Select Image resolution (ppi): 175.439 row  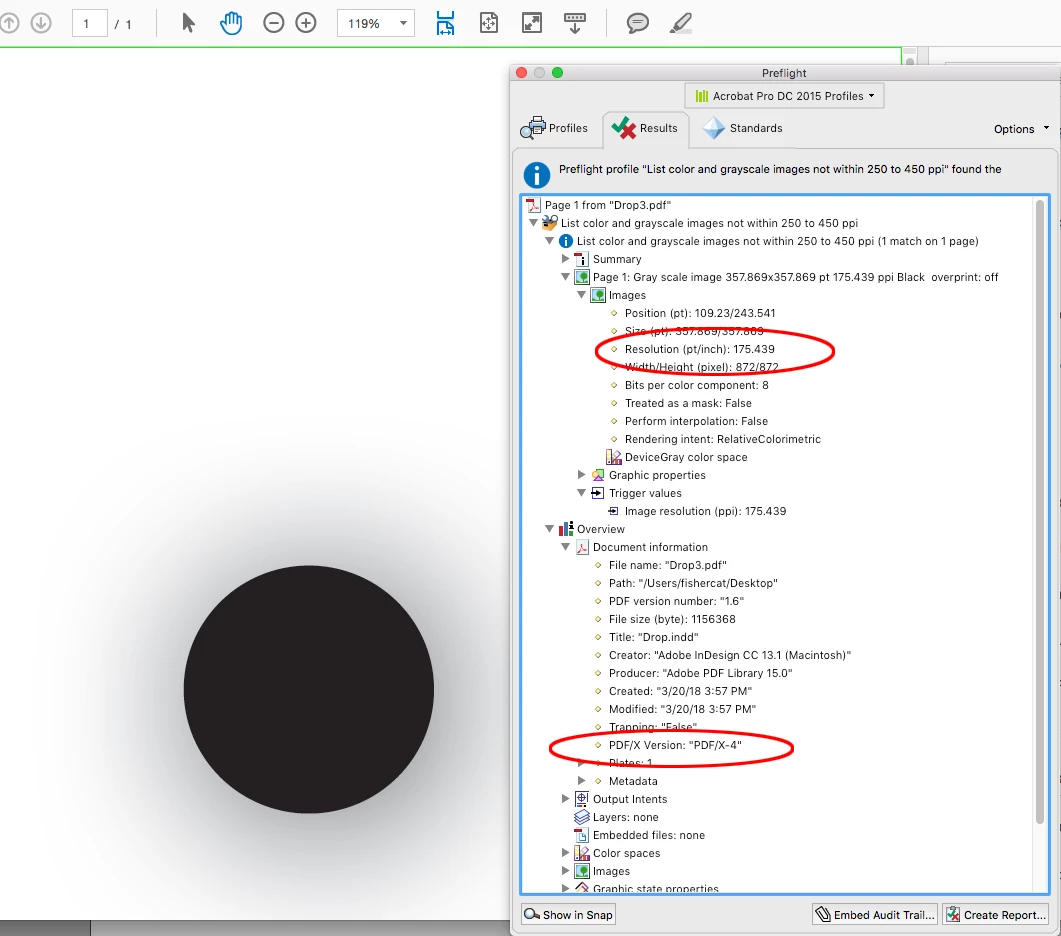pyautogui.click(x=697, y=511)
